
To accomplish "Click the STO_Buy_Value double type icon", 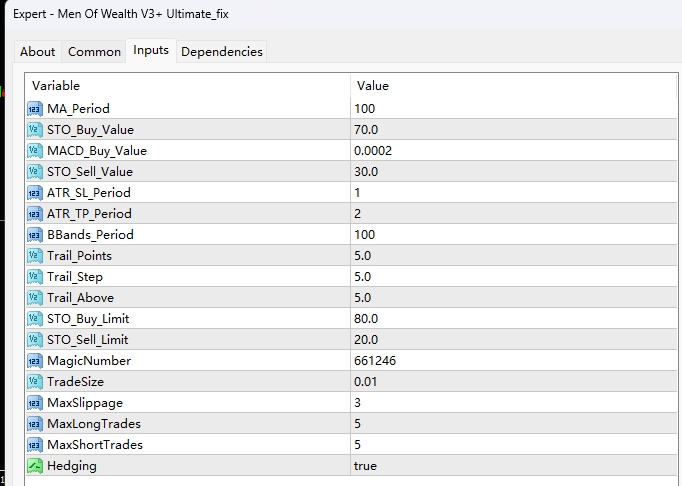I will point(35,129).
